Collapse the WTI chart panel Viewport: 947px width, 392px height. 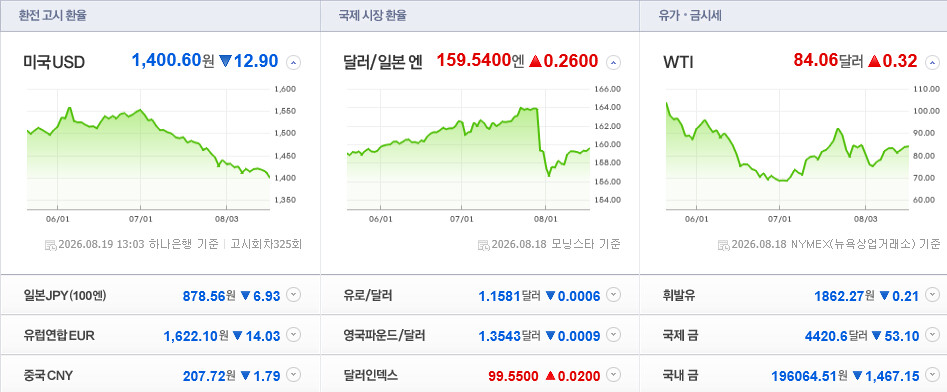click(x=933, y=62)
